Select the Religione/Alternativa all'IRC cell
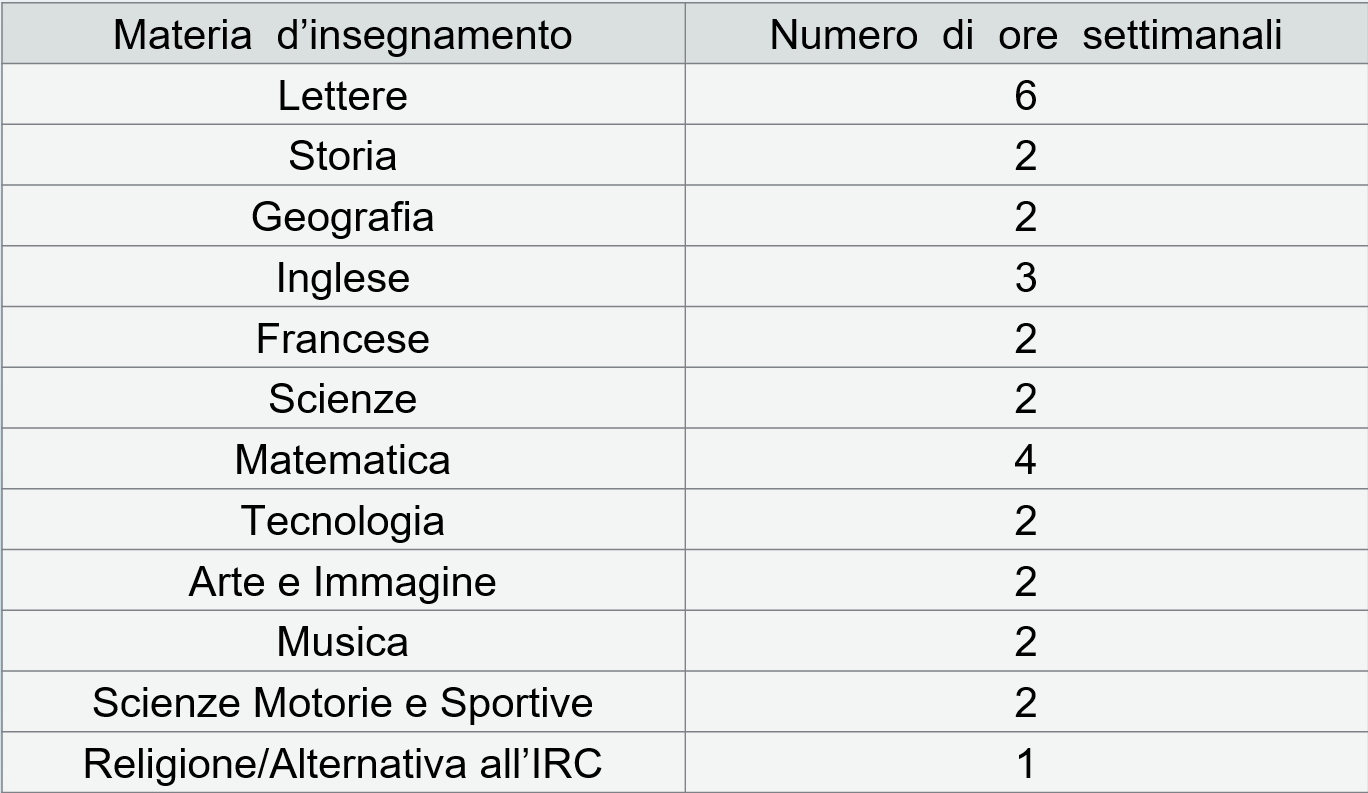Image resolution: width=1368 pixels, height=793 pixels. [x=342, y=764]
